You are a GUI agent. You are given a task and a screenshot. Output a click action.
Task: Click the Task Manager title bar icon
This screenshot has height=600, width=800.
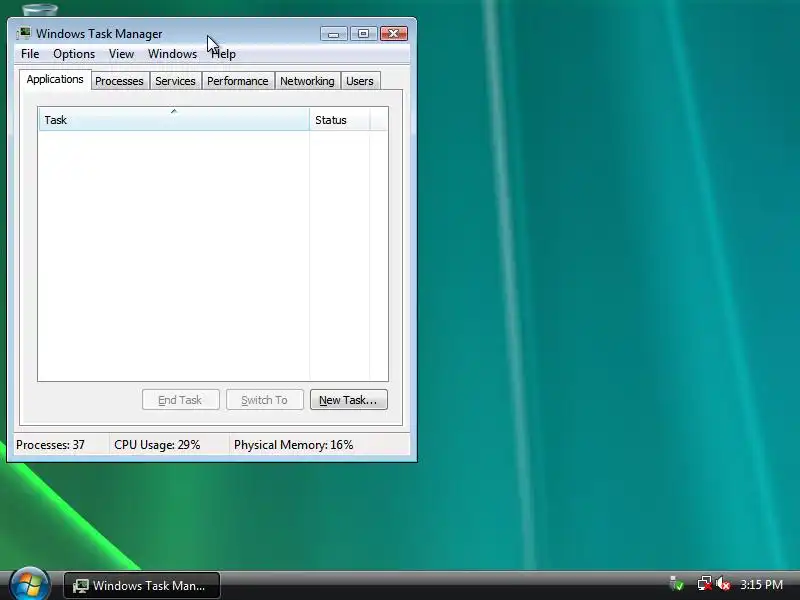[x=23, y=34]
